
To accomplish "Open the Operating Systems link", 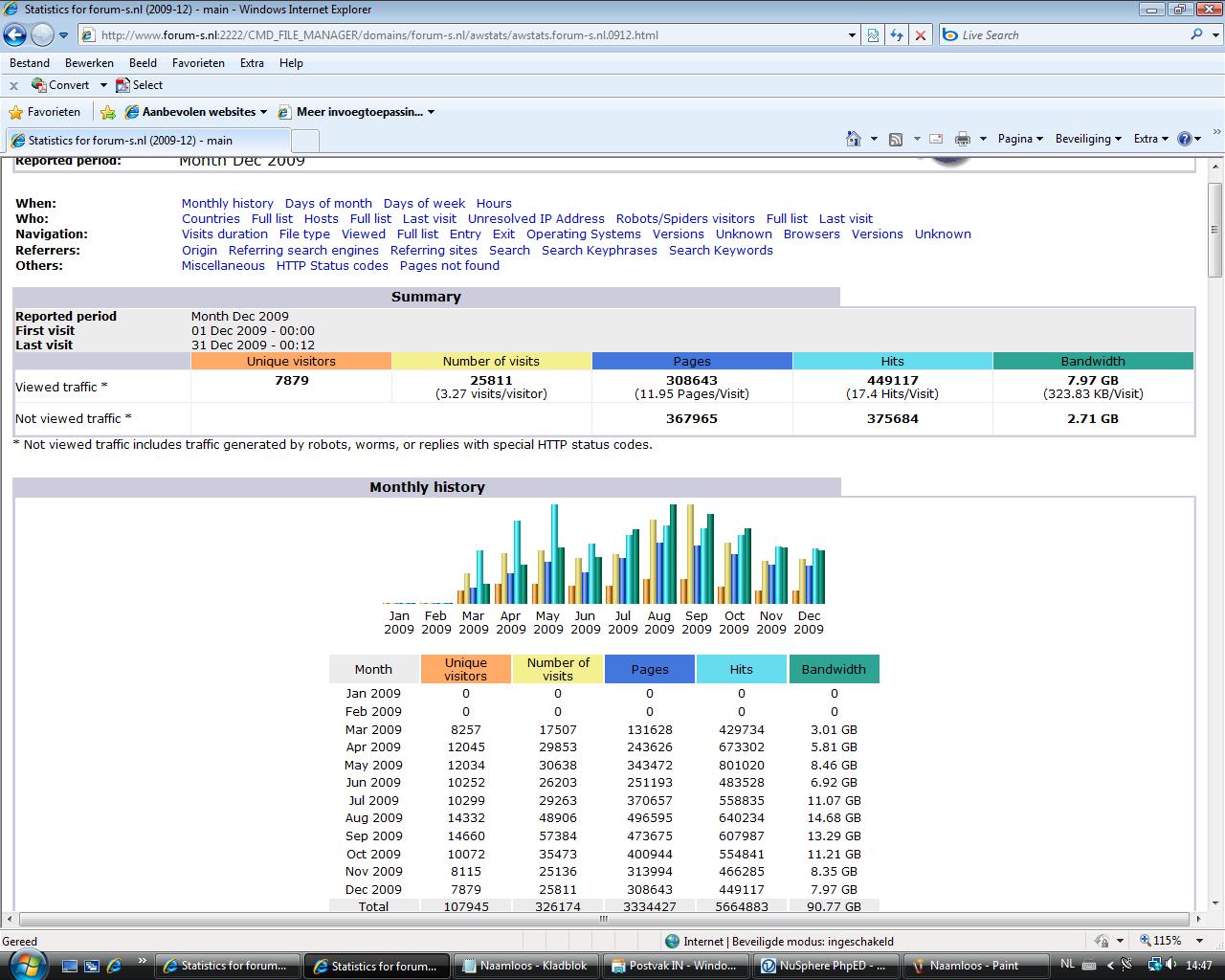I will [x=584, y=234].
